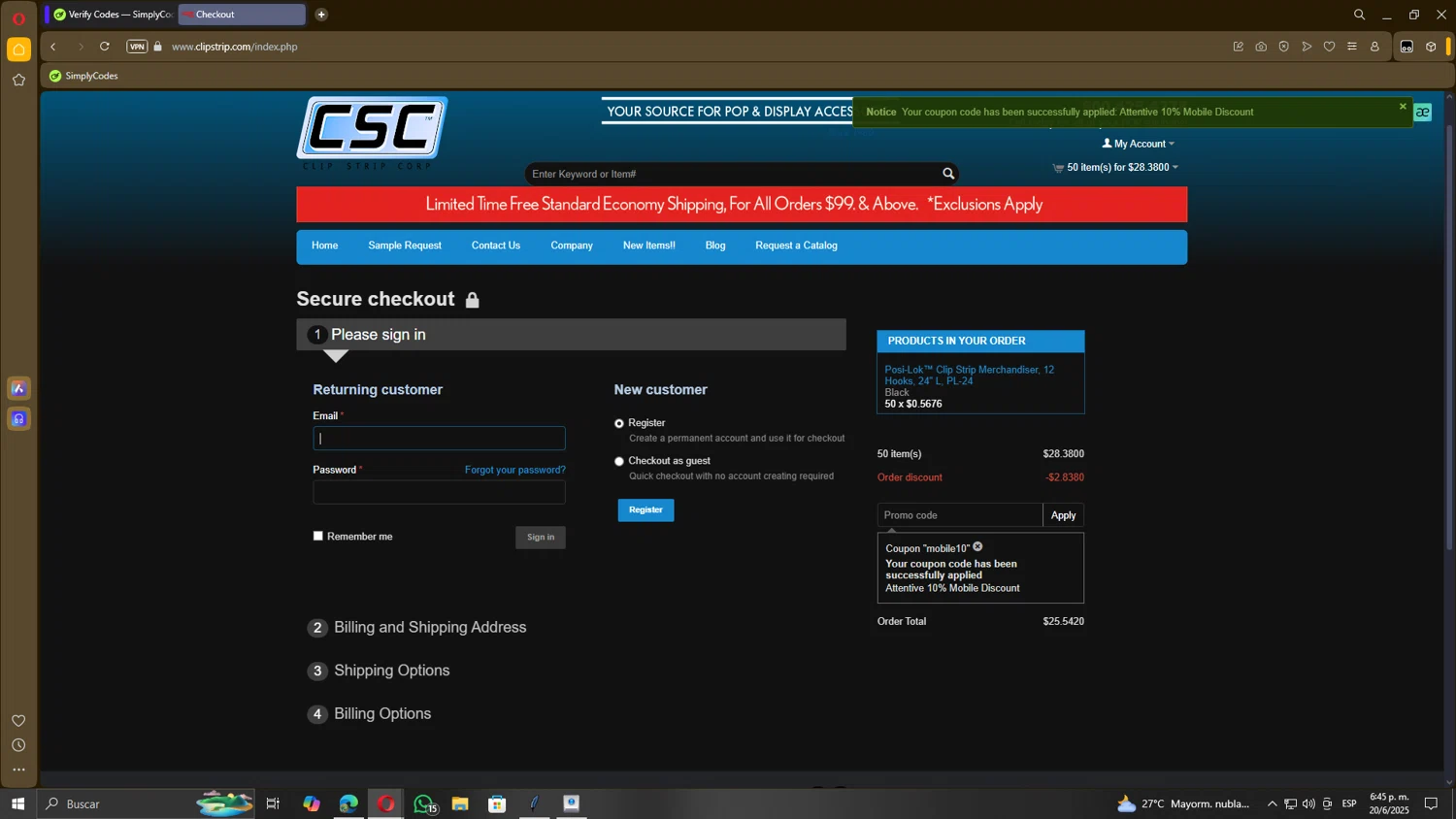
Task: Switch to Verify Codes SimplyCodes tab
Action: point(113,15)
